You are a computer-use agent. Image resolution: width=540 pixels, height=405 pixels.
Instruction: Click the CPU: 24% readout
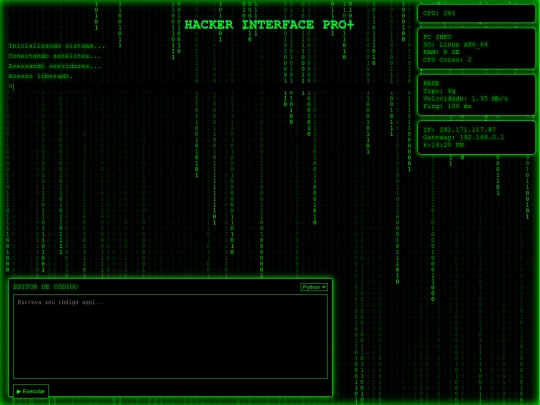coord(439,13)
